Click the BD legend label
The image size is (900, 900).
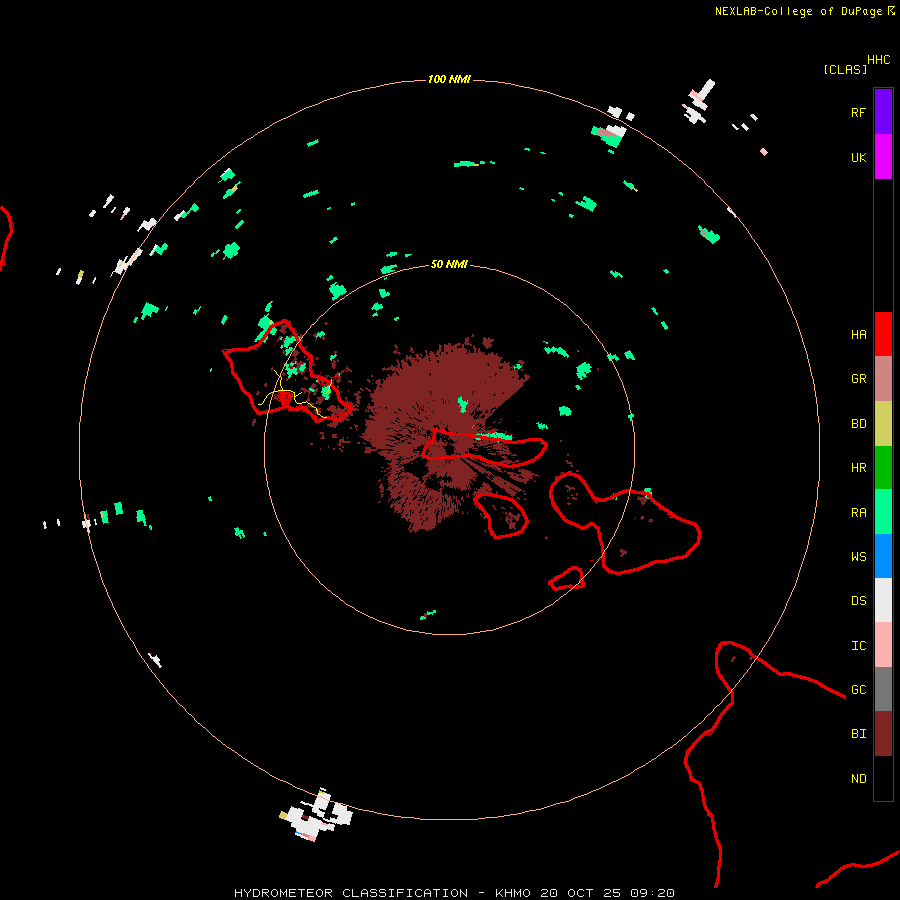pyautogui.click(x=858, y=424)
